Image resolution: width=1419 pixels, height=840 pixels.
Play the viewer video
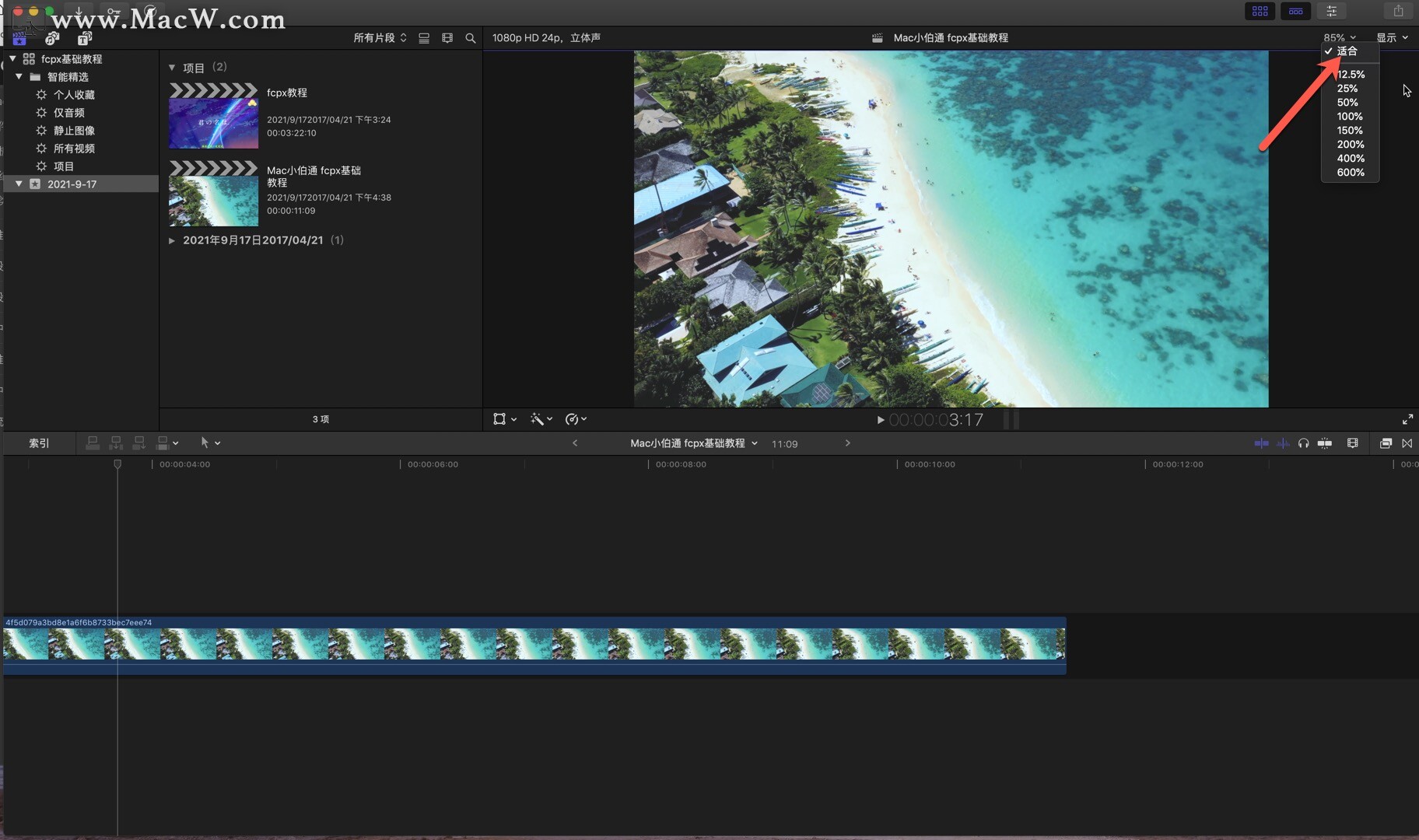tap(880, 420)
